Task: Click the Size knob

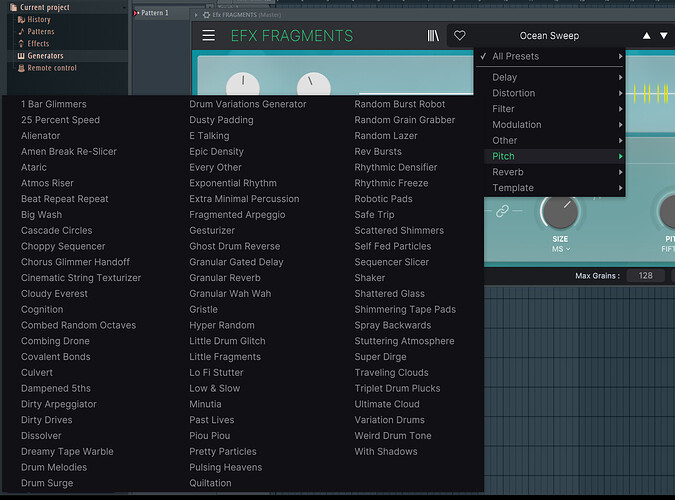Action: 560,211
